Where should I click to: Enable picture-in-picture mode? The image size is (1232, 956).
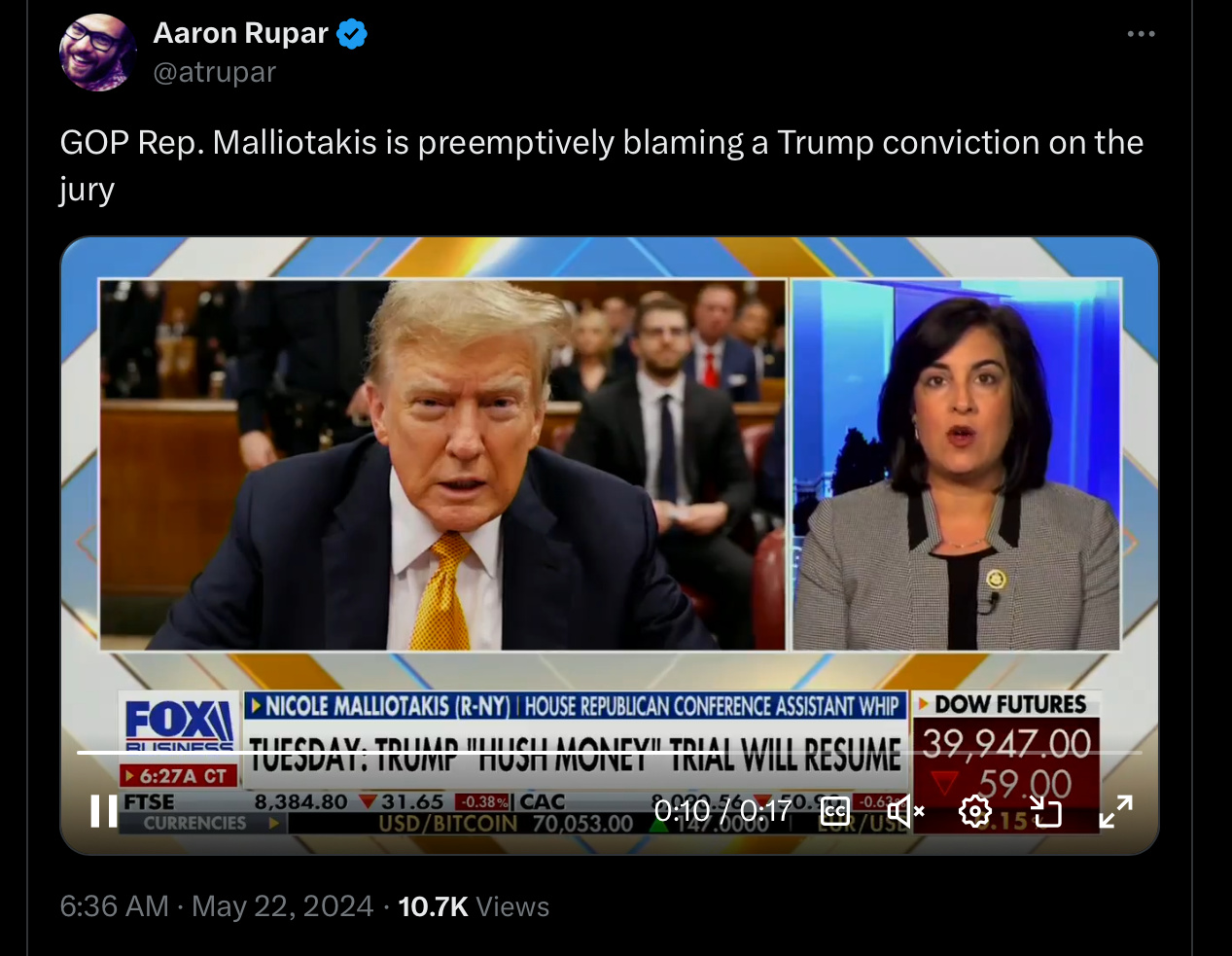1045,811
